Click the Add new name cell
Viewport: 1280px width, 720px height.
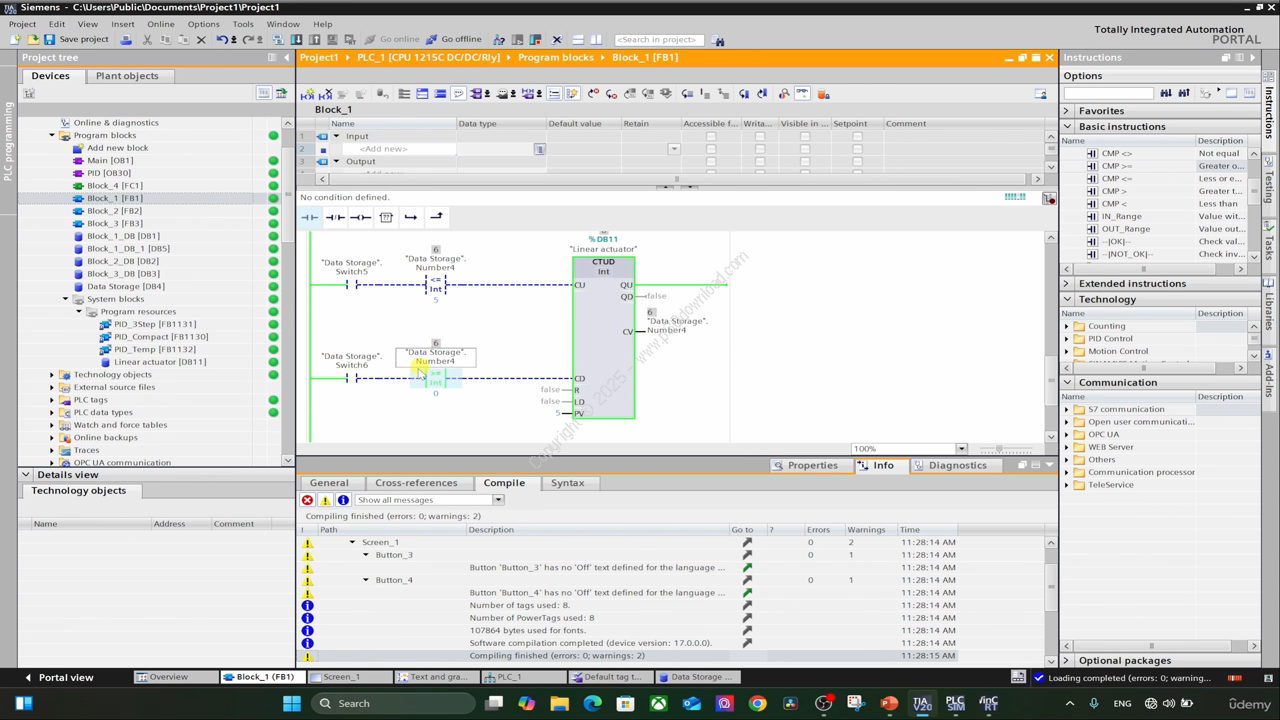397,149
